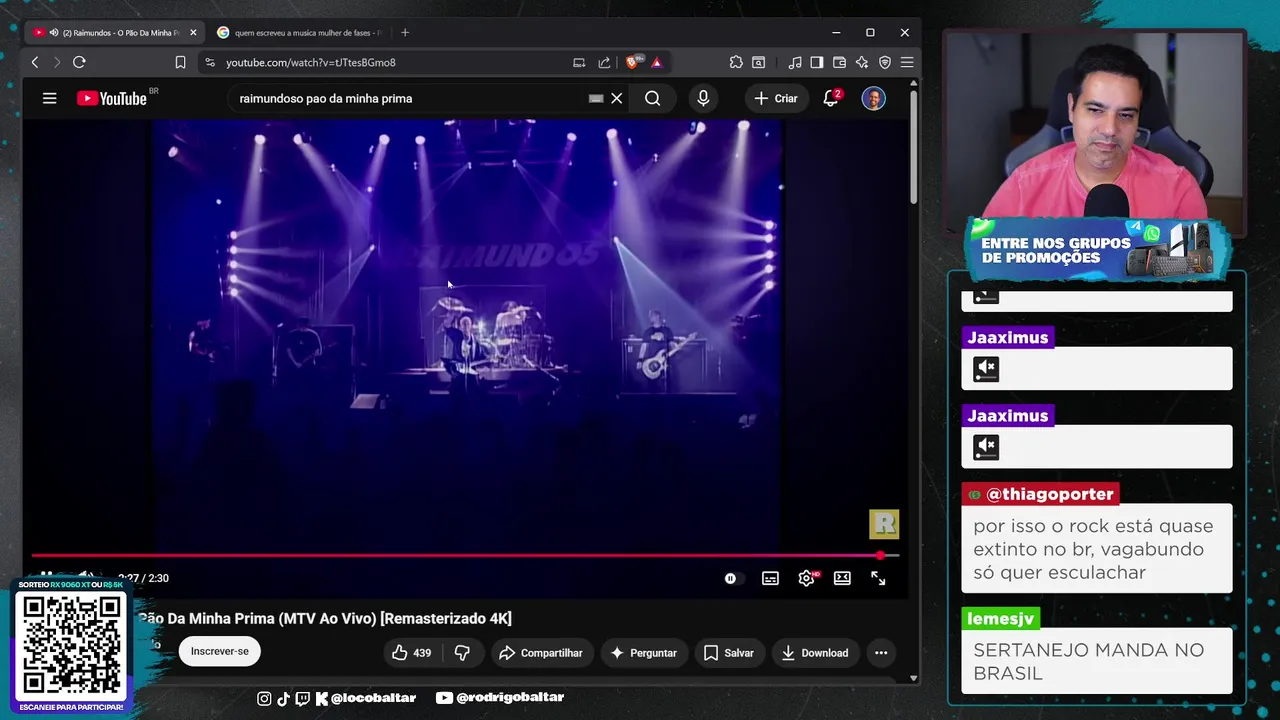Open the browser extensions puzzle icon
This screenshot has height=720, width=1280.
click(736, 62)
